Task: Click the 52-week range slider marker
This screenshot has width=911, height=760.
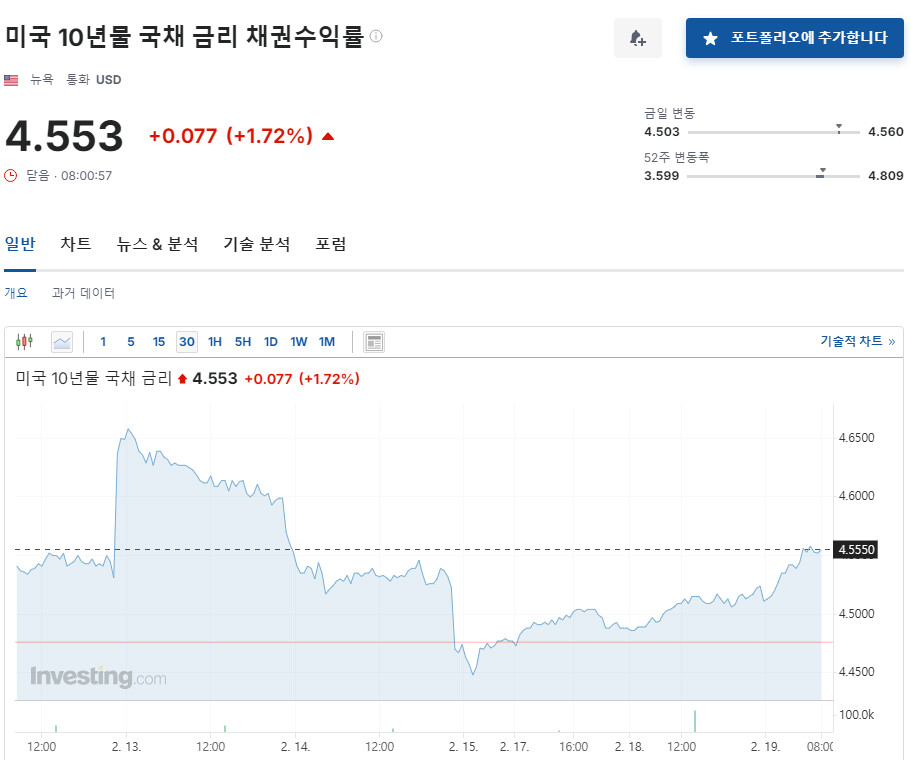Action: pyautogui.click(x=821, y=173)
